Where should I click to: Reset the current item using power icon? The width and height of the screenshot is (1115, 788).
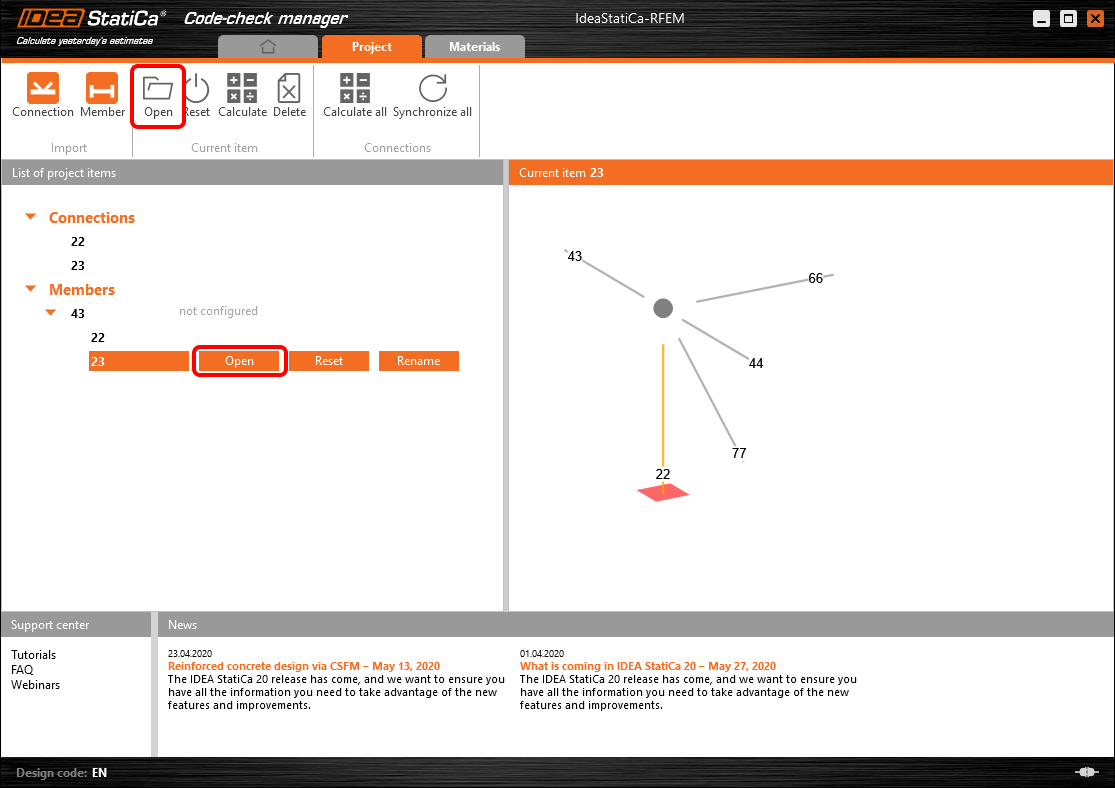[x=197, y=96]
